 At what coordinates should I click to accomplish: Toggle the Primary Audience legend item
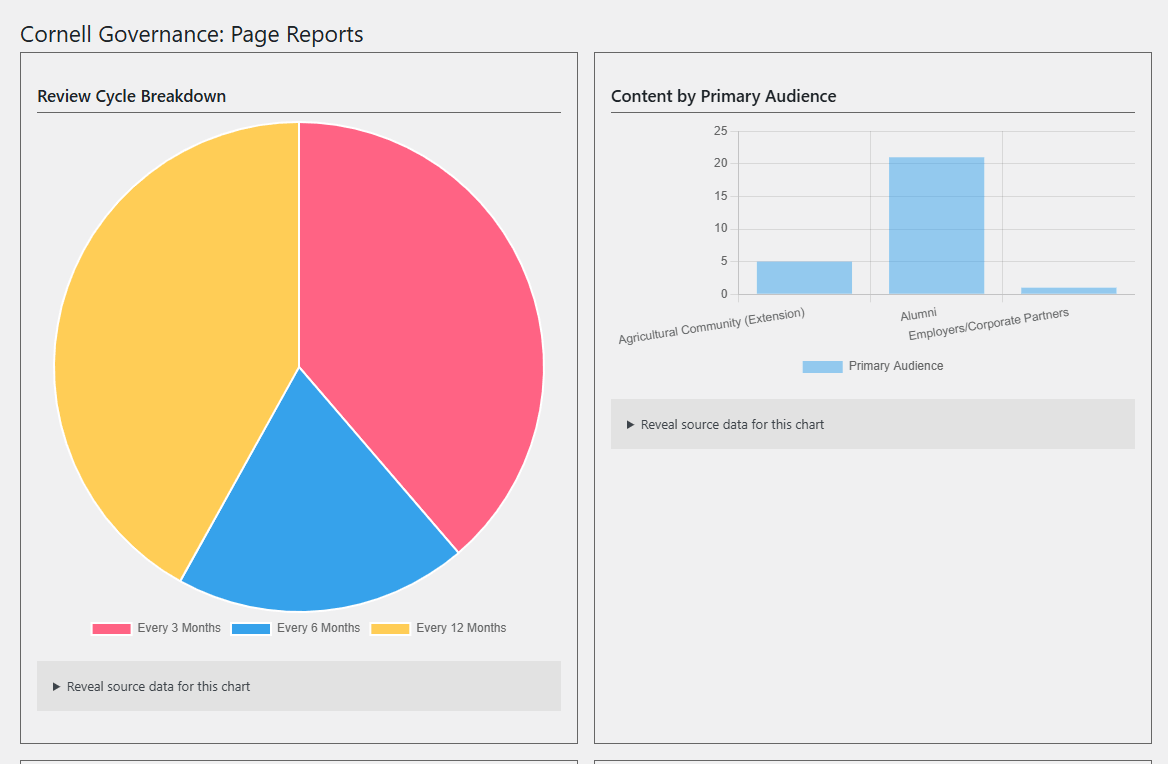(x=872, y=366)
